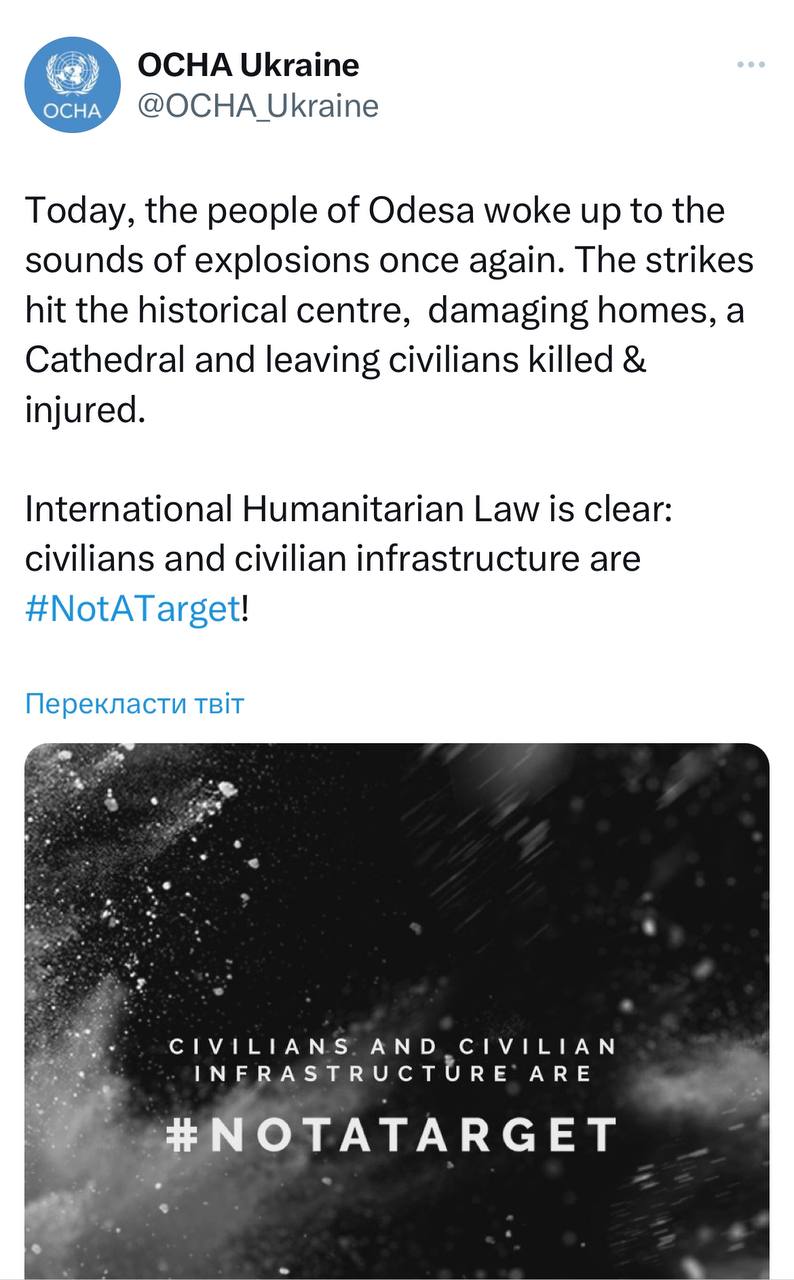
Task: Open the OCHA Ukraine display name
Action: (x=248, y=66)
